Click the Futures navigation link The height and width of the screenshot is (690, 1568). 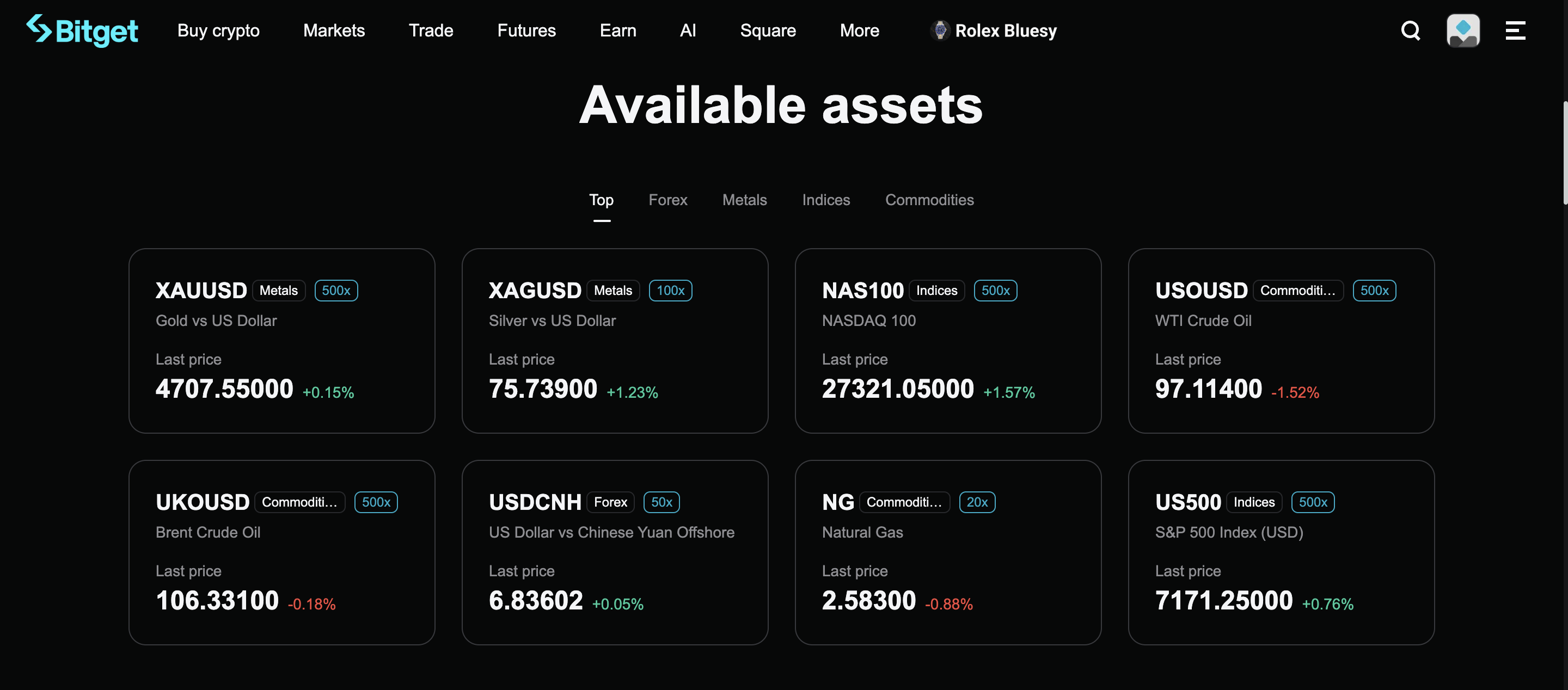(x=526, y=30)
